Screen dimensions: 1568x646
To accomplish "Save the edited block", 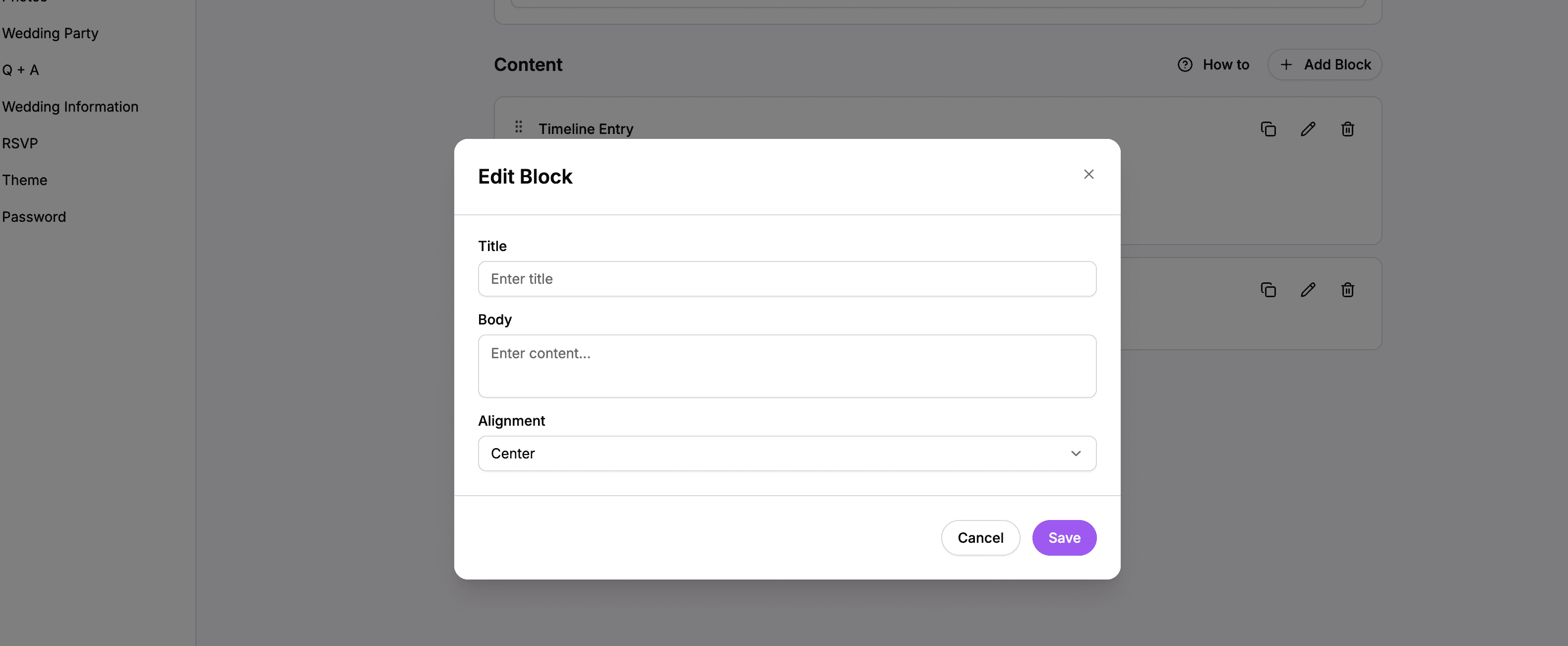I will [1064, 538].
